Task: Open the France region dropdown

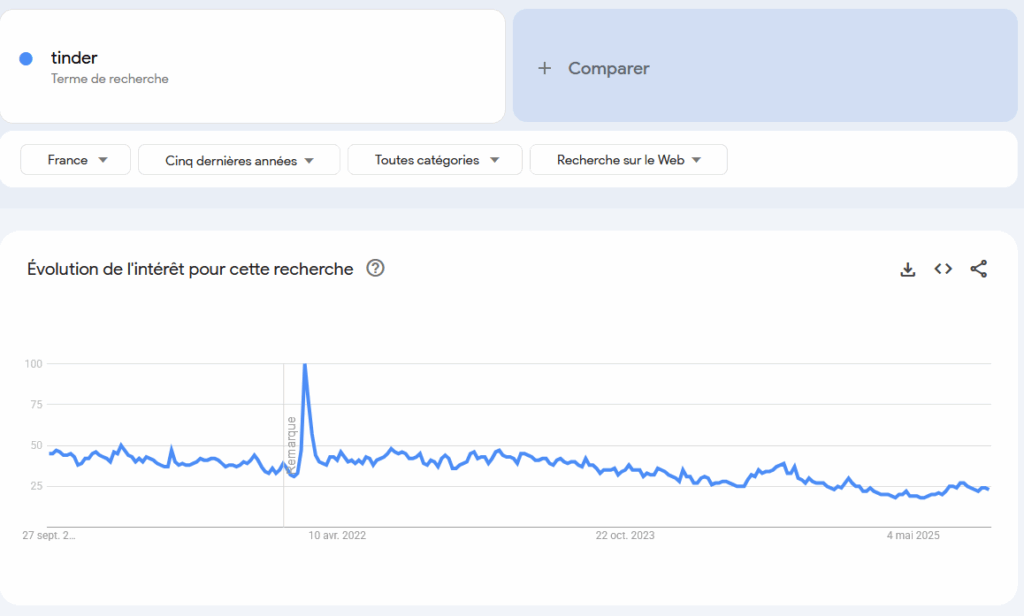Action: click(75, 160)
